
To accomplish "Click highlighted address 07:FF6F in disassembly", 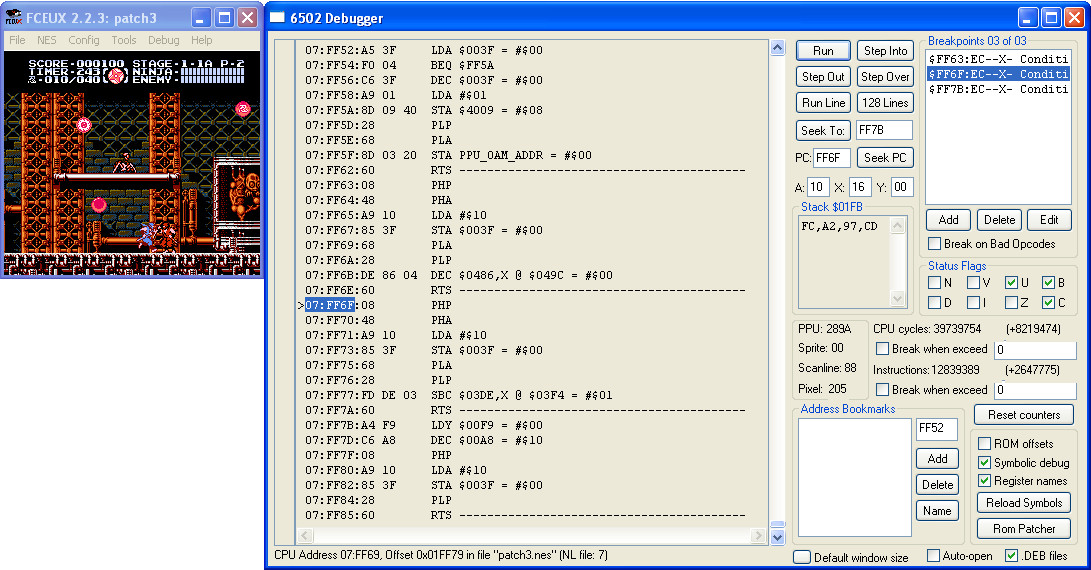I will pyautogui.click(x=330, y=306).
